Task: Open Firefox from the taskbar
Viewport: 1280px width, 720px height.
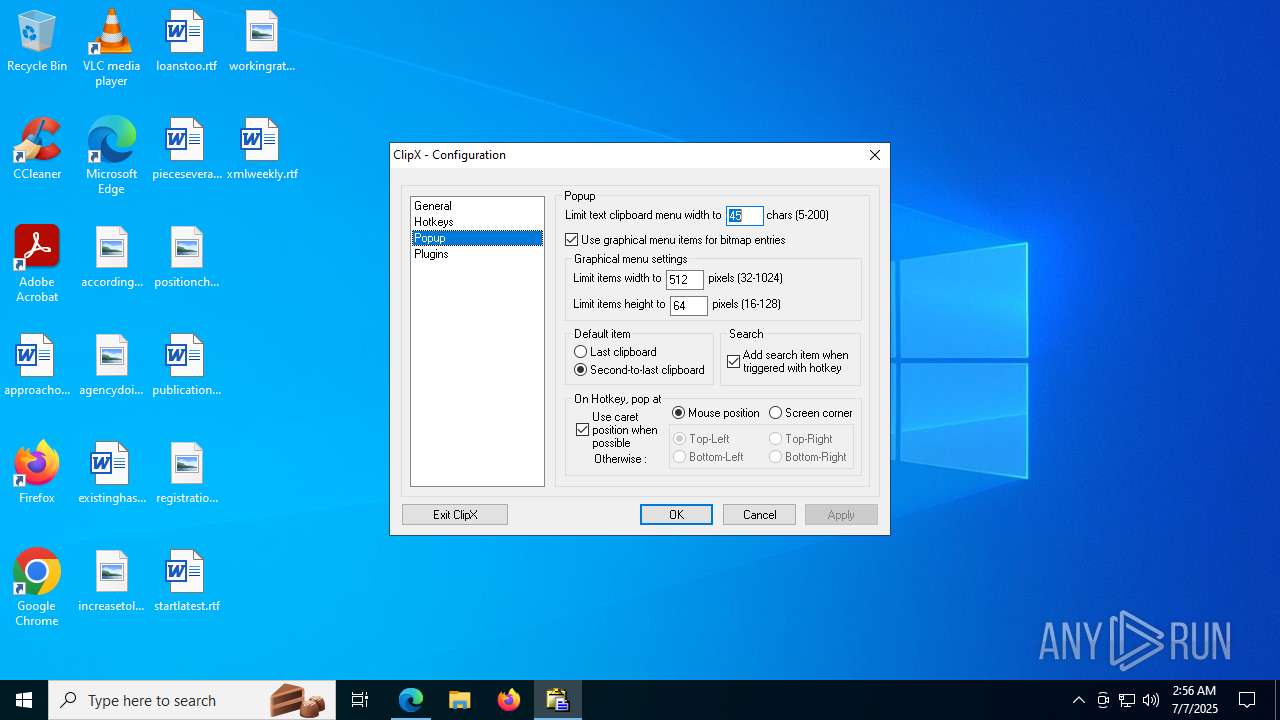Action: click(508, 700)
